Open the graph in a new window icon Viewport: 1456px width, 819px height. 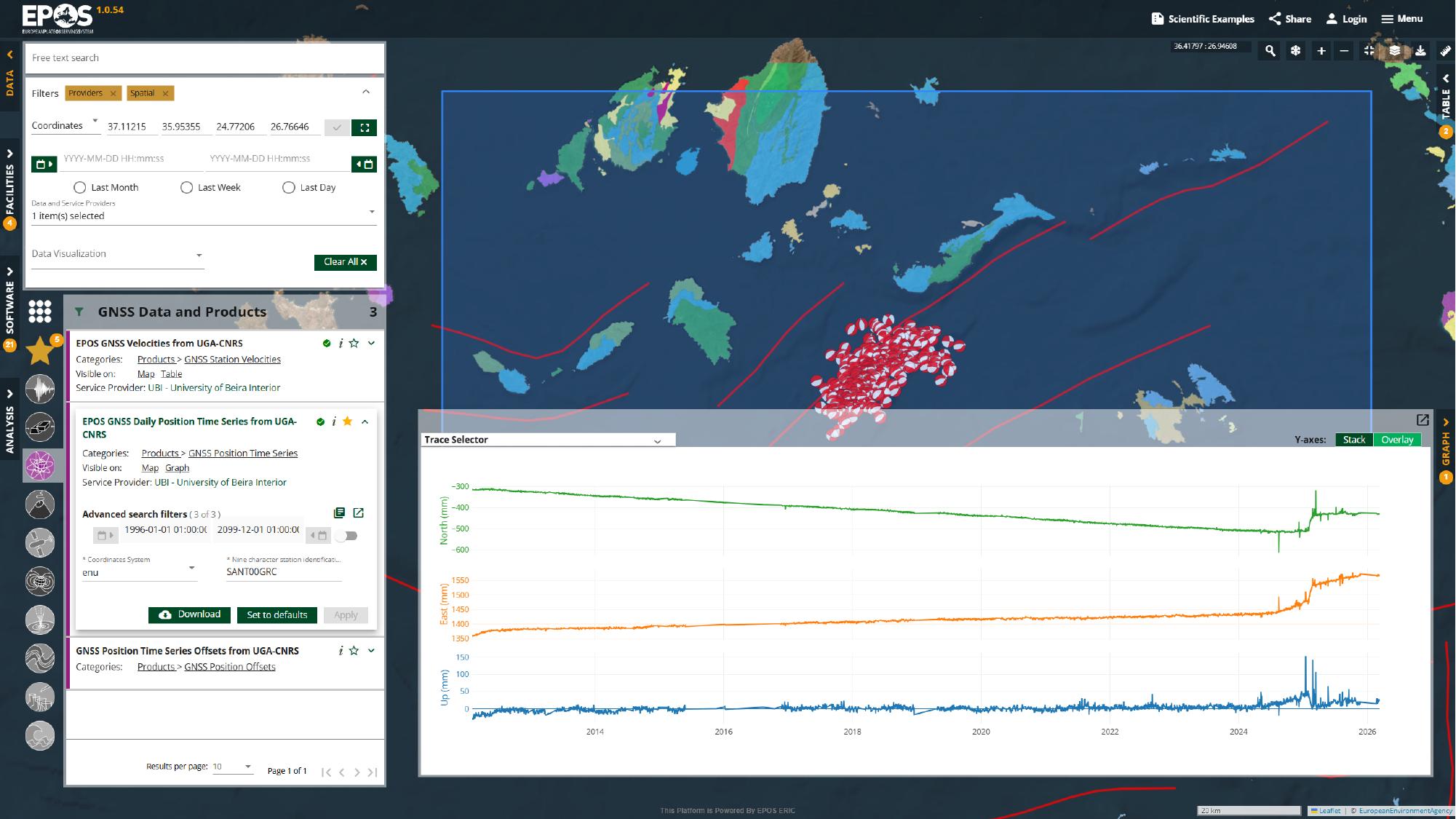1422,420
